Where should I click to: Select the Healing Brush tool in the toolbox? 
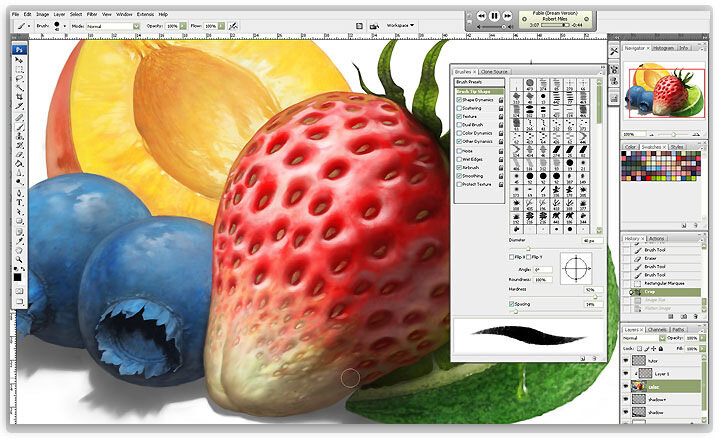pyautogui.click(x=19, y=118)
